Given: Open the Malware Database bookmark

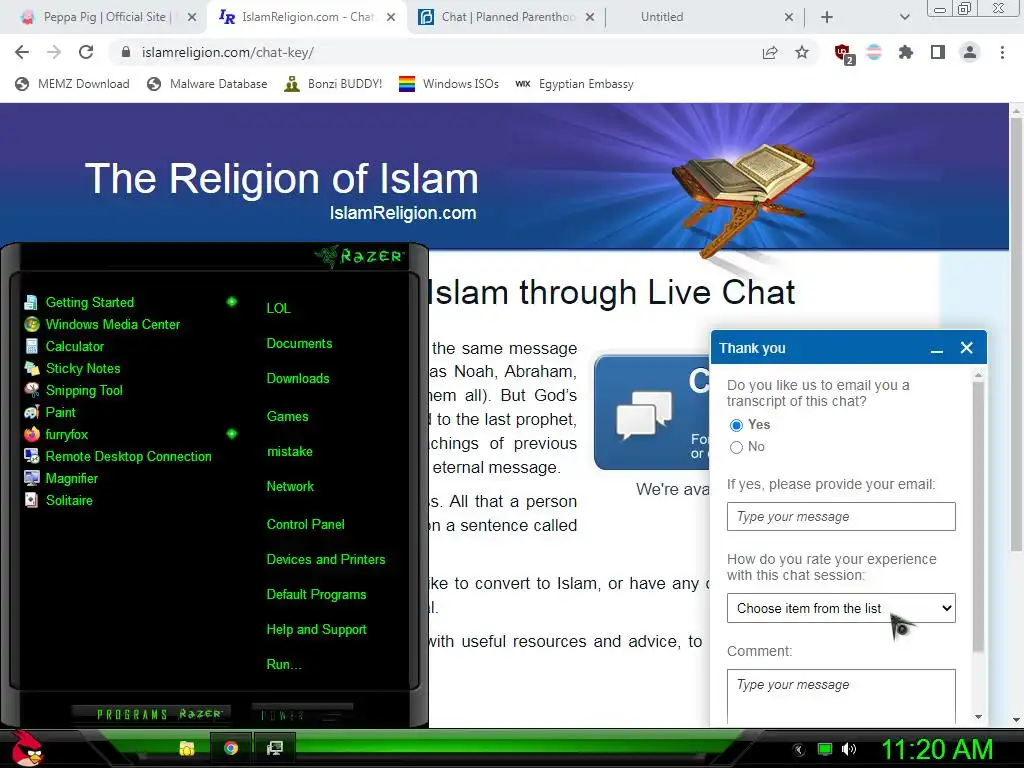Looking at the screenshot, I should (207, 84).
